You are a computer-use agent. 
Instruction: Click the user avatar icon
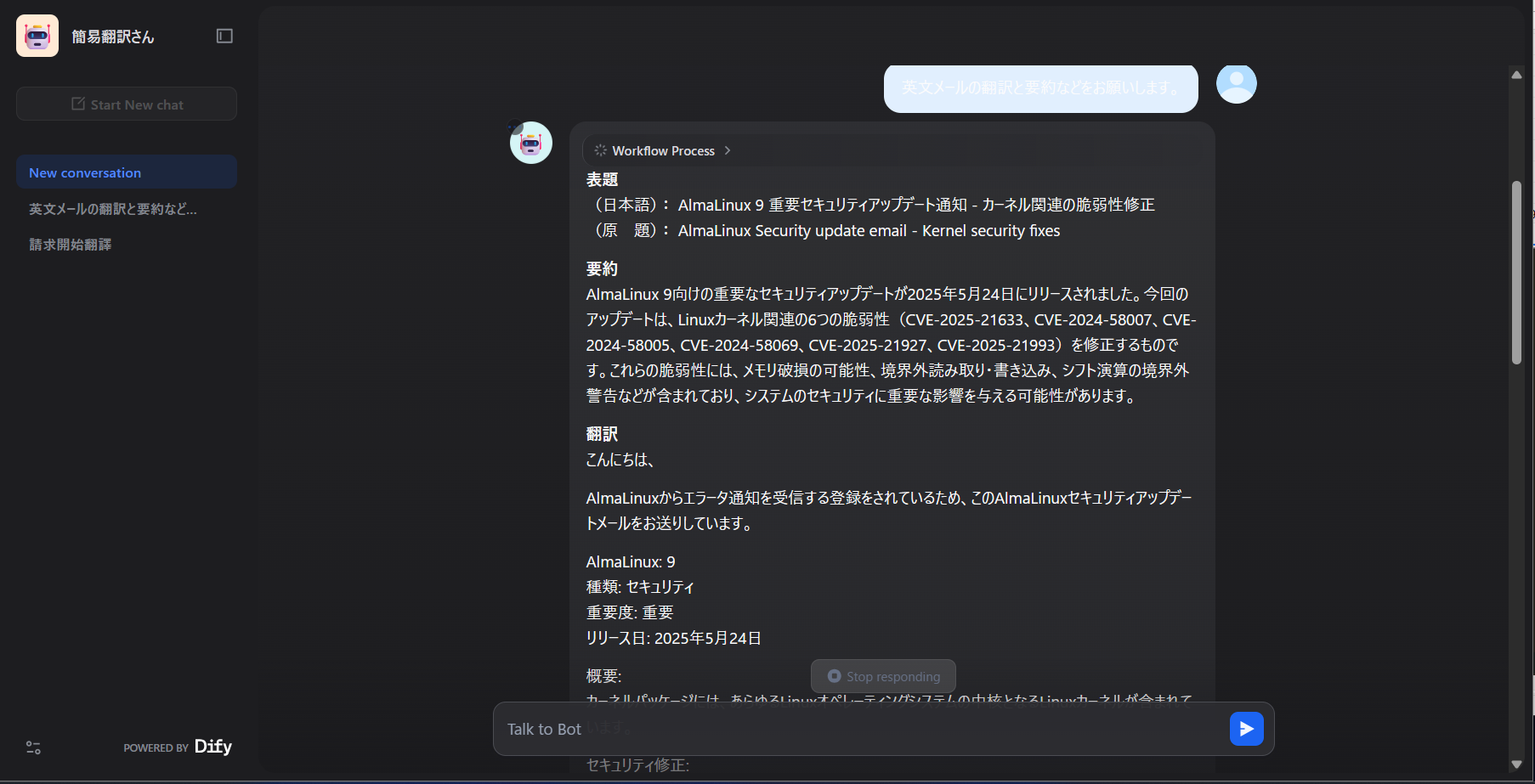[1236, 83]
